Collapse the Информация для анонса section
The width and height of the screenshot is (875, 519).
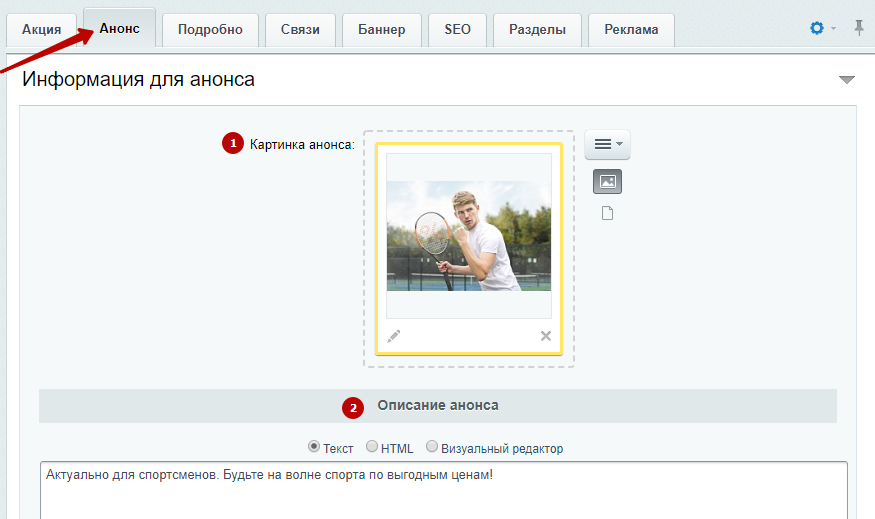coord(847,80)
